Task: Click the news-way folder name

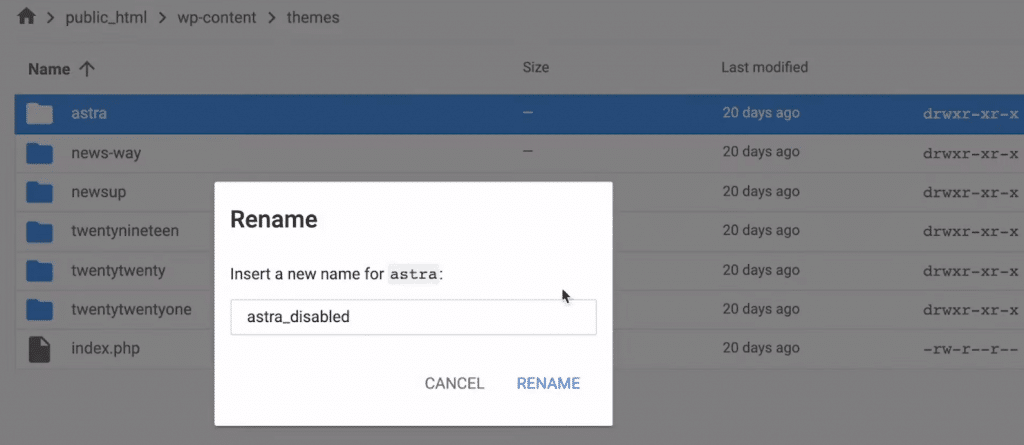Action: (x=106, y=154)
